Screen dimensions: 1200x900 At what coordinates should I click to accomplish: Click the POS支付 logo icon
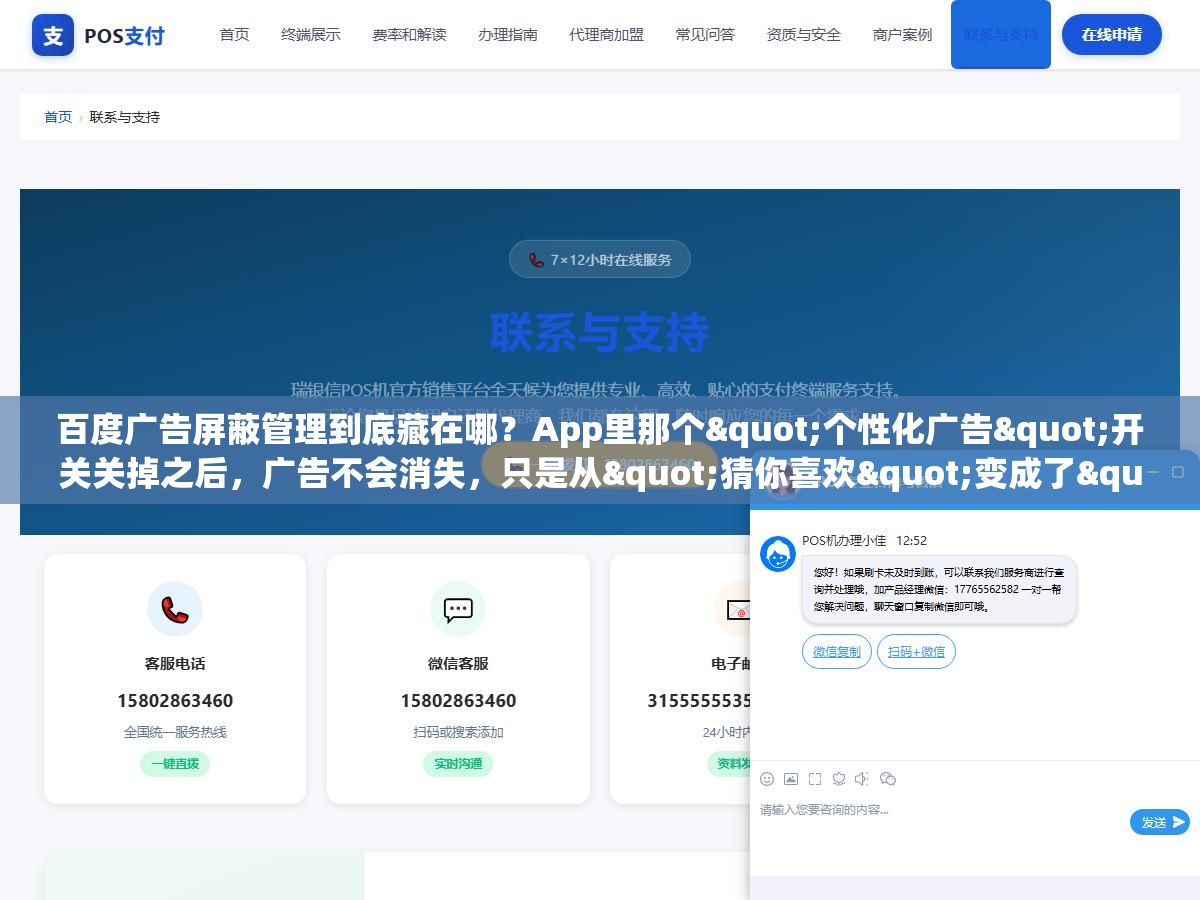click(x=53, y=35)
